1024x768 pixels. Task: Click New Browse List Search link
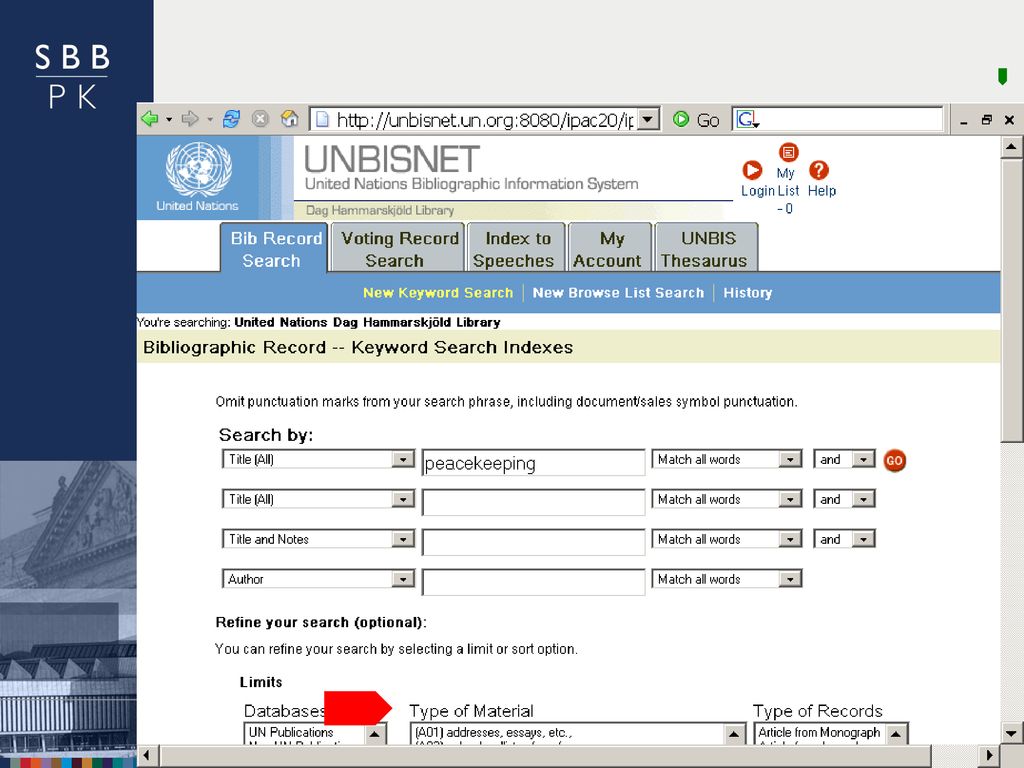618,293
